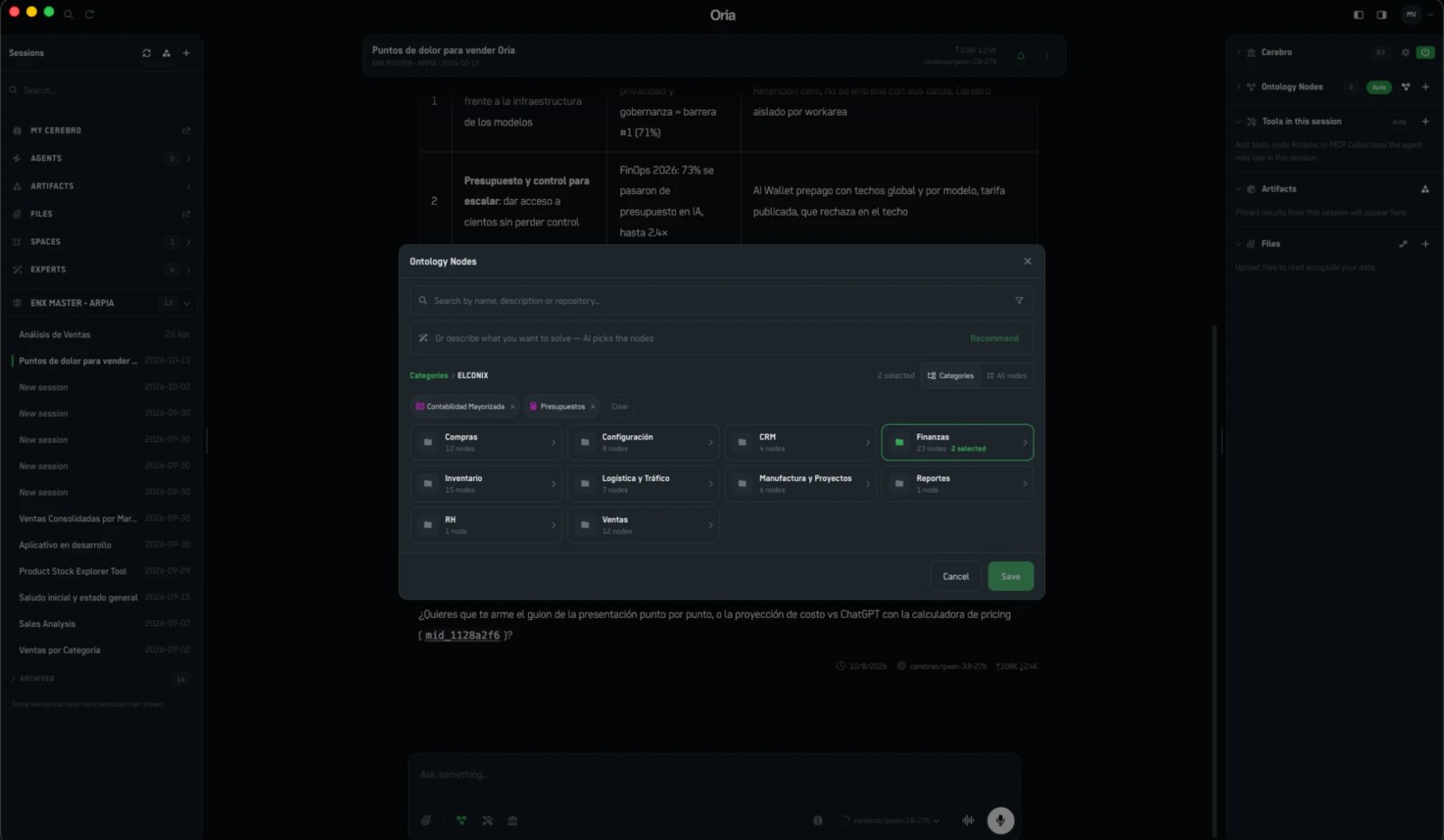
Task: Remove the Presupuestos selected chip
Action: coord(593,407)
